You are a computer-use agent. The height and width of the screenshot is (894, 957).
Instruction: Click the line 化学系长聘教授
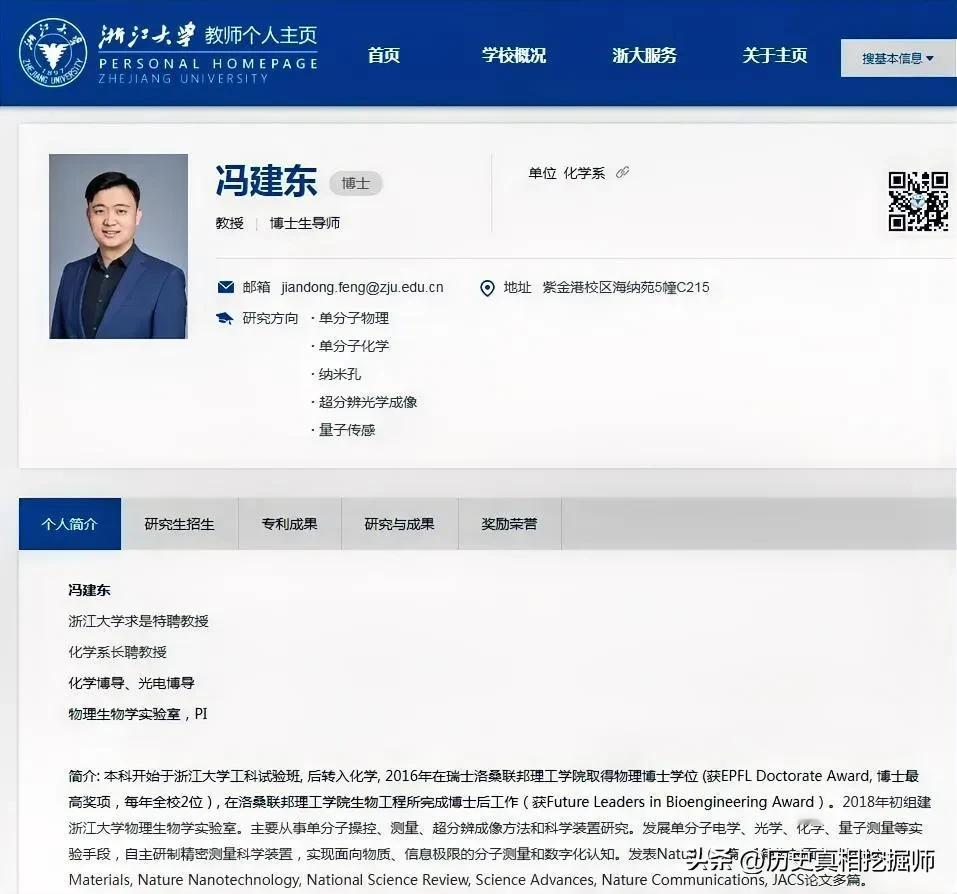117,652
